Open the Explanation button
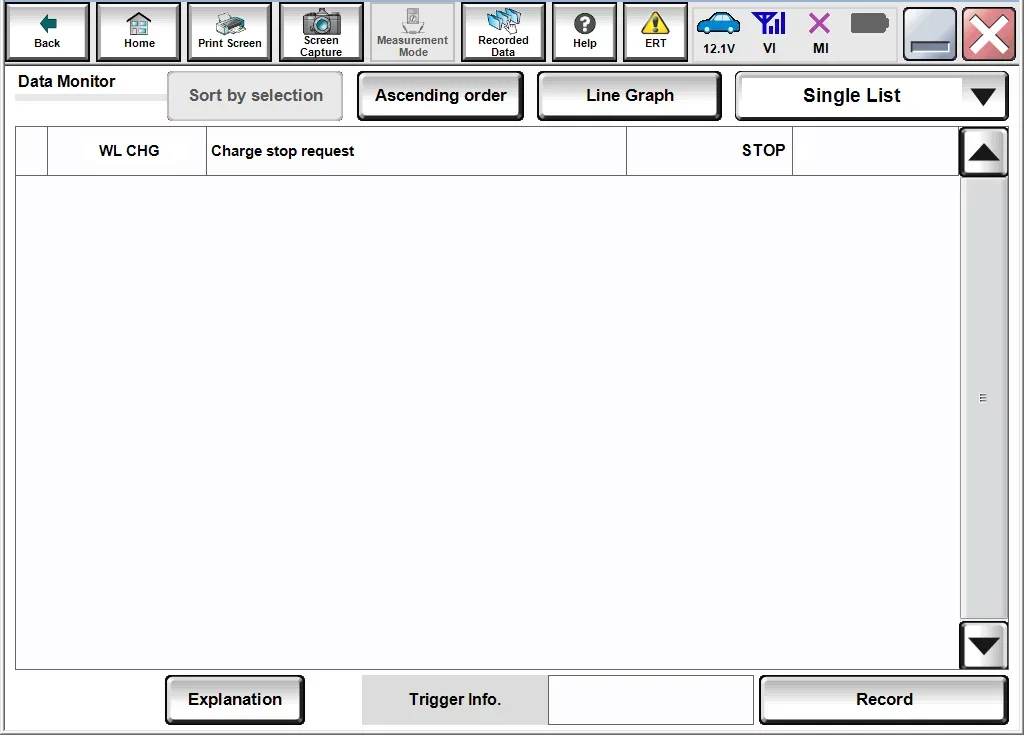The image size is (1024, 735). [235, 700]
